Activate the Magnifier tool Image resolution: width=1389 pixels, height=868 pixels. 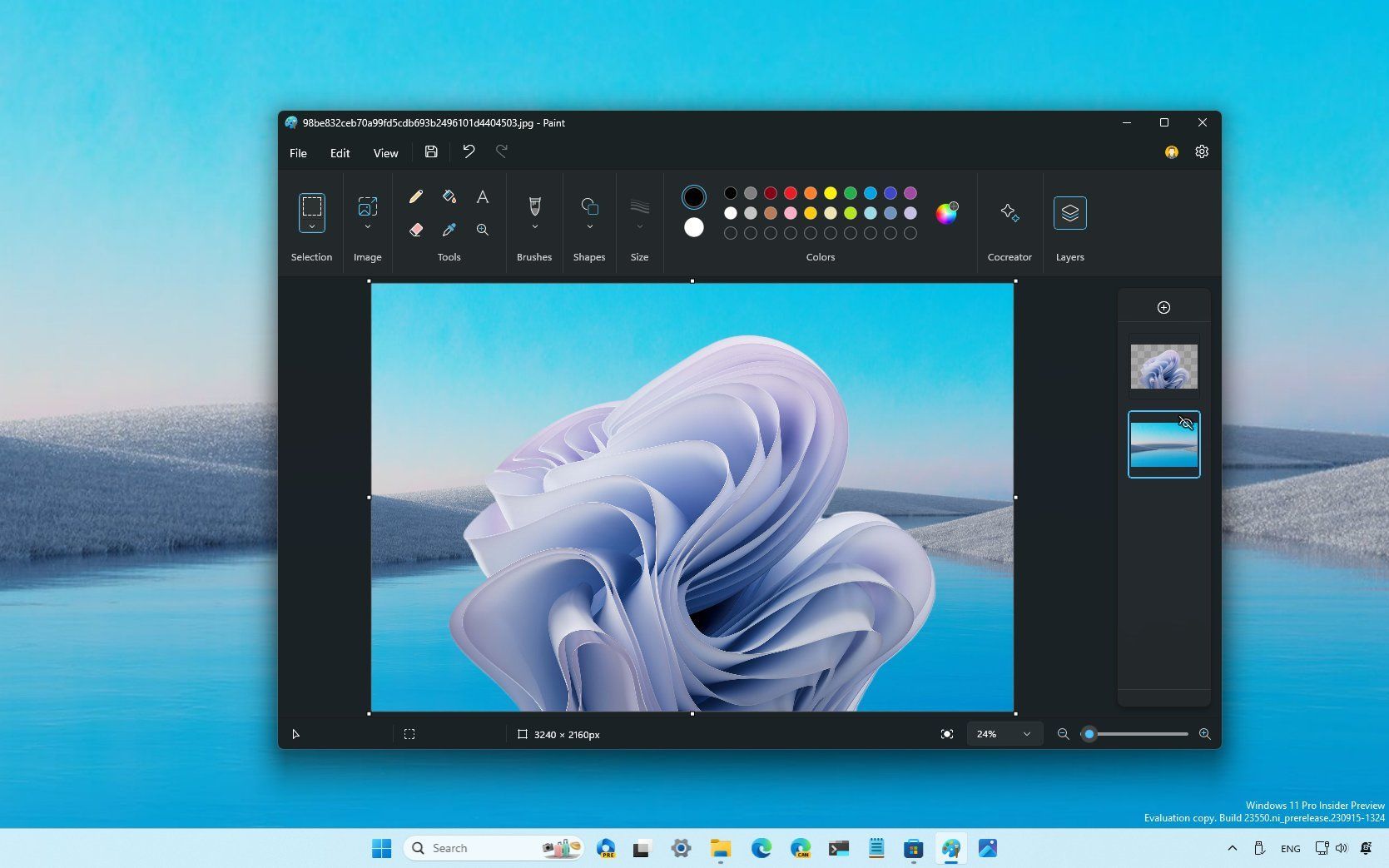click(x=483, y=230)
